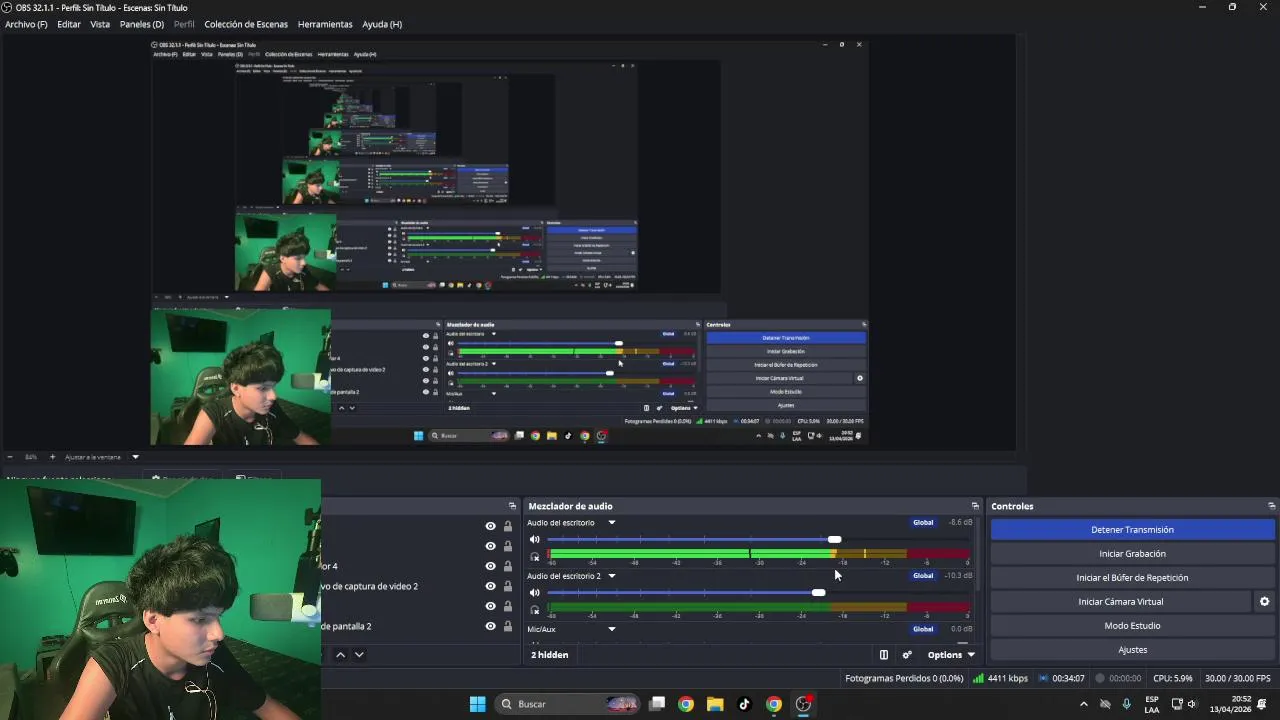Click Iniciar Cámara Virtual button
Image resolution: width=1280 pixels, height=720 pixels.
(x=1120, y=602)
